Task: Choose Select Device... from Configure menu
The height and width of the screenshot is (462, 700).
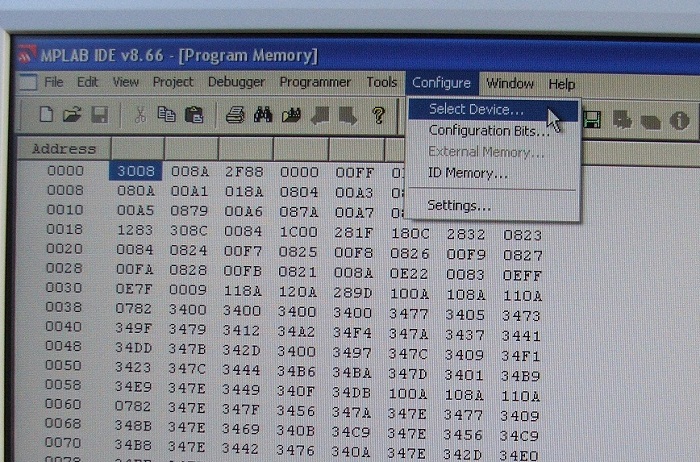Action: pyautogui.click(x=493, y=110)
